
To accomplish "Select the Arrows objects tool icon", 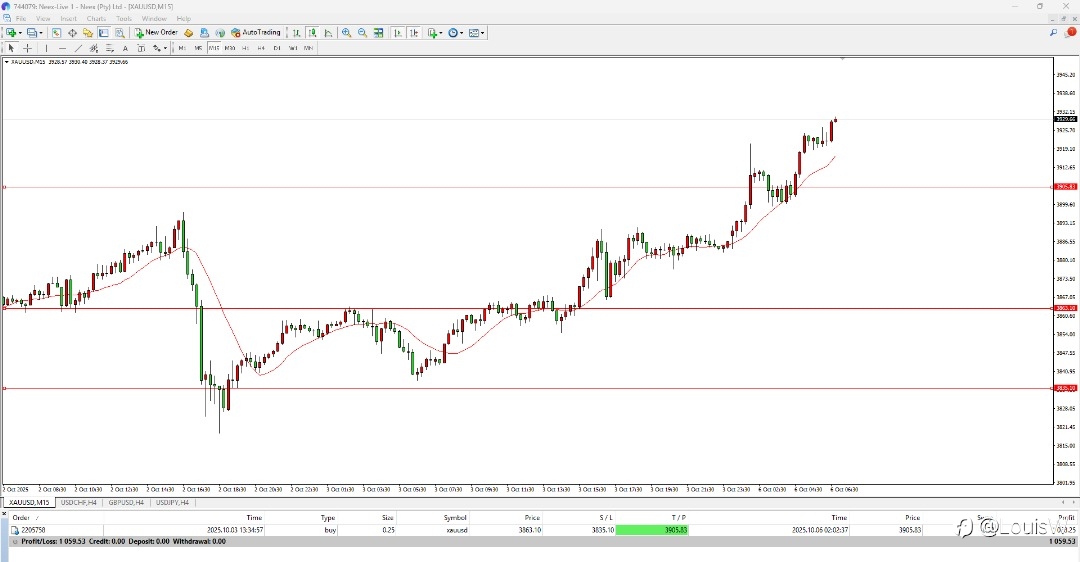I will point(157,48).
